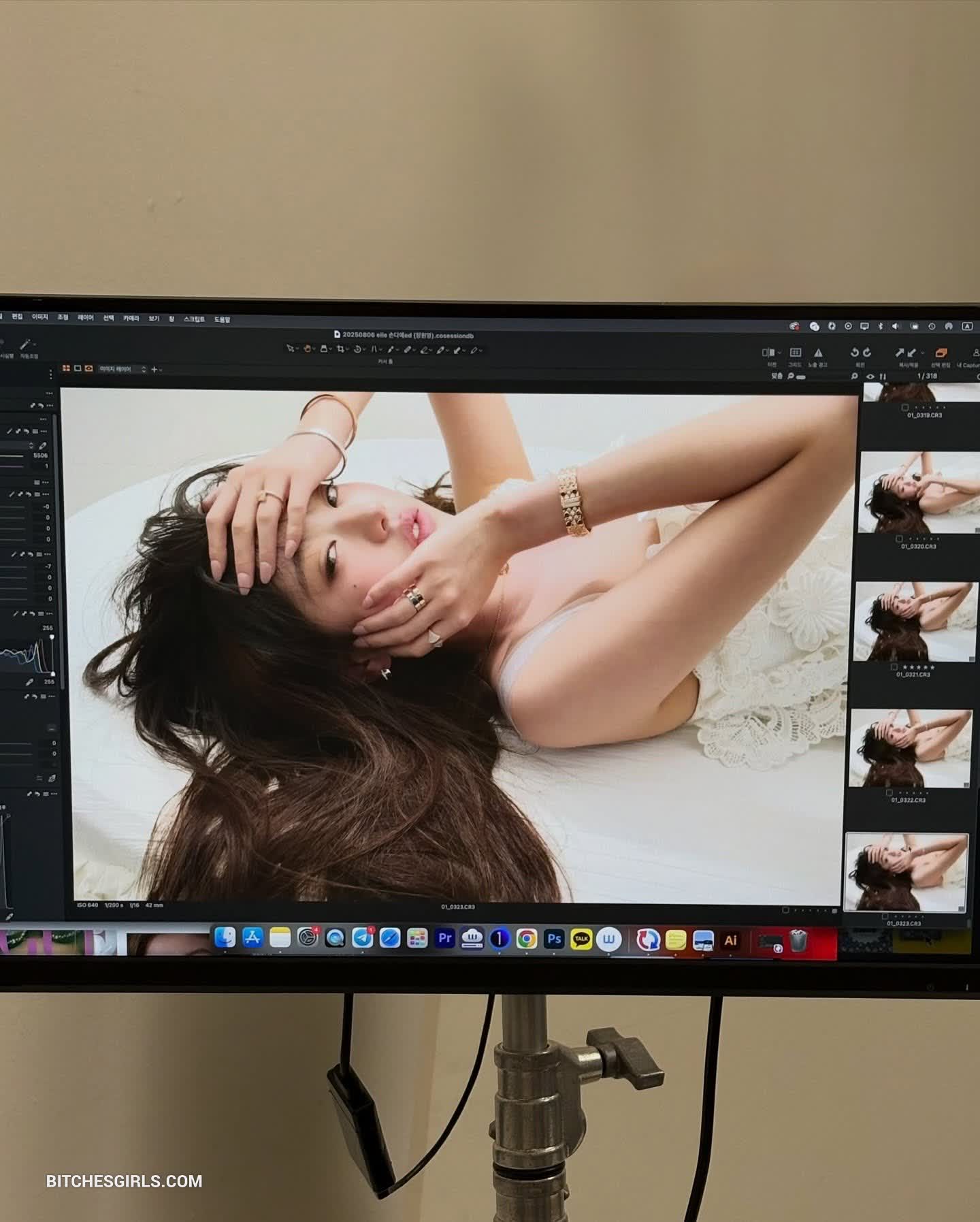Open the 레이어 (Layer) menu
The height and width of the screenshot is (1222, 980).
[85, 318]
